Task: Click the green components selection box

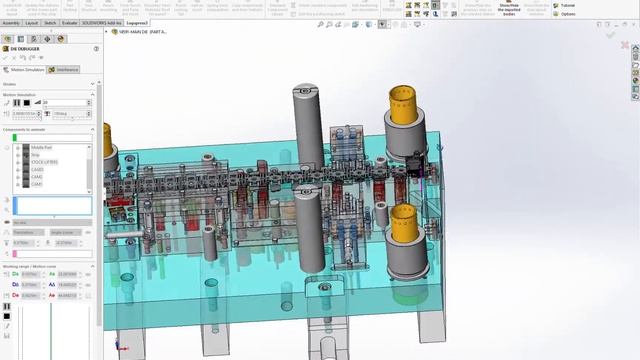Action: [x=52, y=138]
